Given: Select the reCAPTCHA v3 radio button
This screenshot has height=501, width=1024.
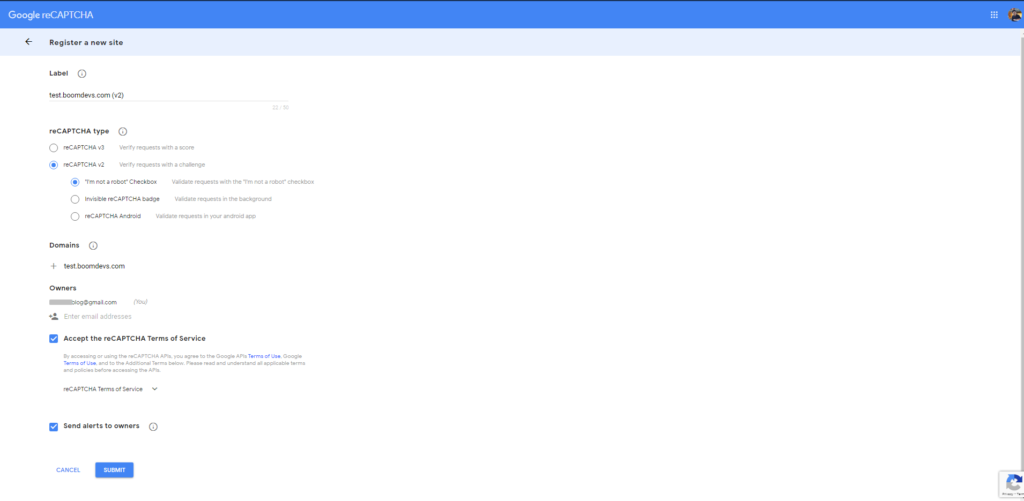Looking at the screenshot, I should pyautogui.click(x=54, y=148).
